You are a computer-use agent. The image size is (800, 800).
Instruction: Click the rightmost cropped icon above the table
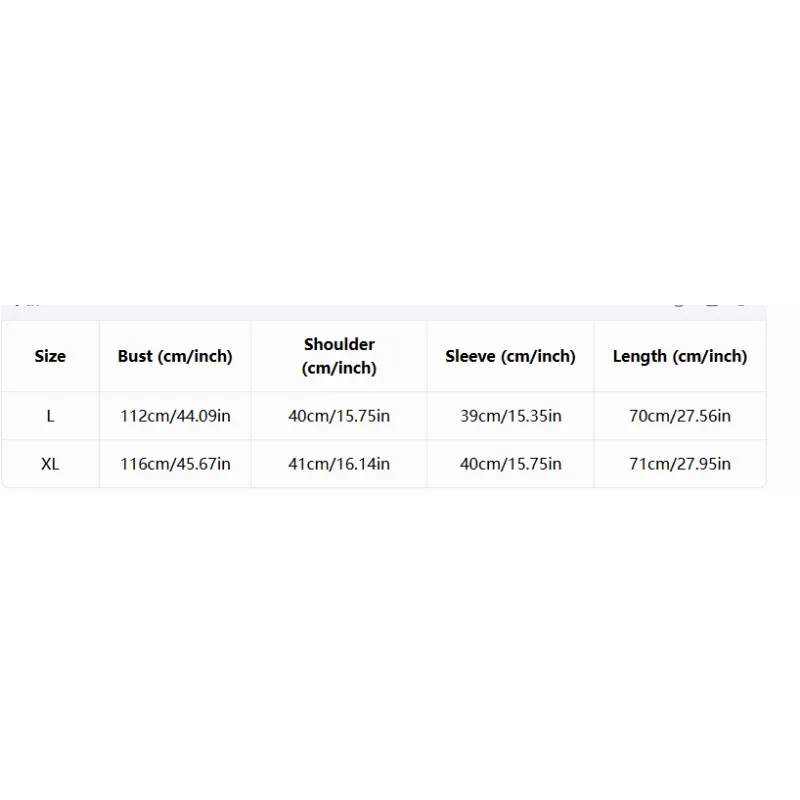point(742,305)
